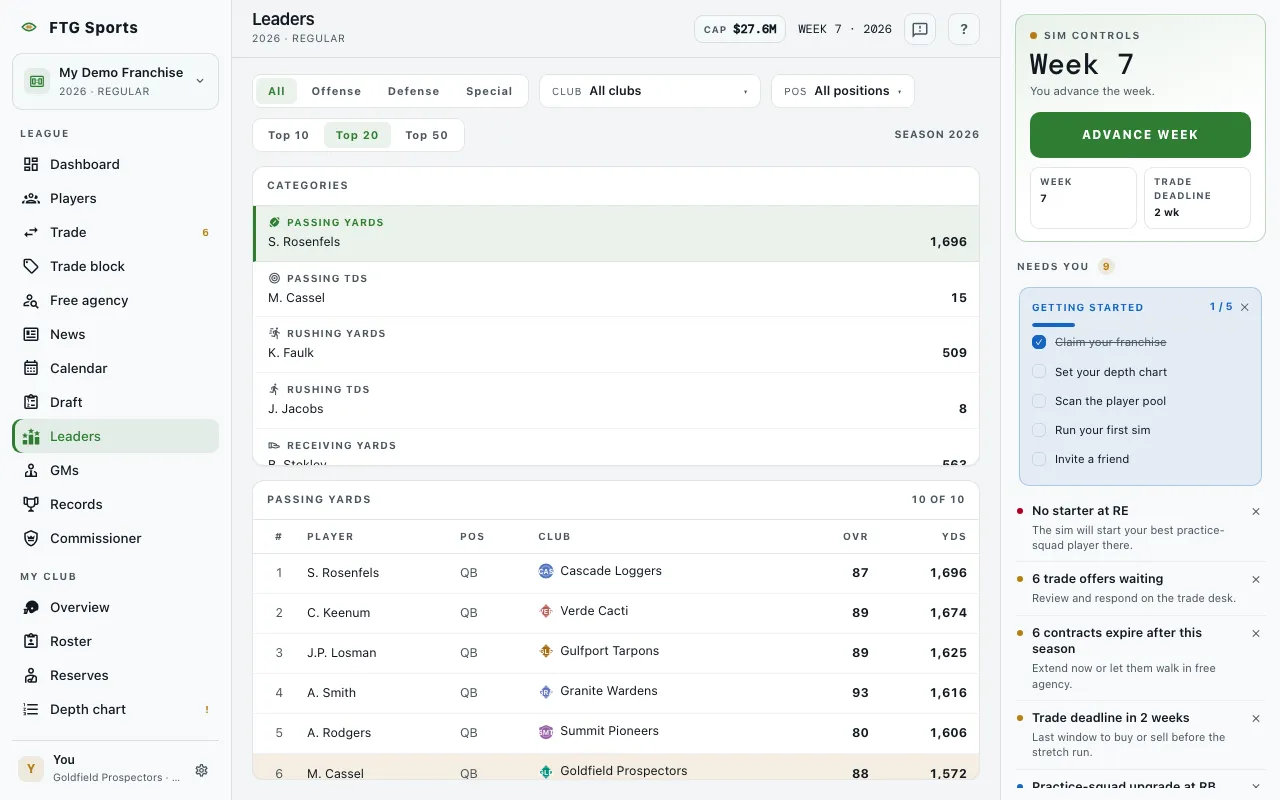The height and width of the screenshot is (800, 1280).
Task: Expand My Demo Franchise selector
Action: click(115, 81)
